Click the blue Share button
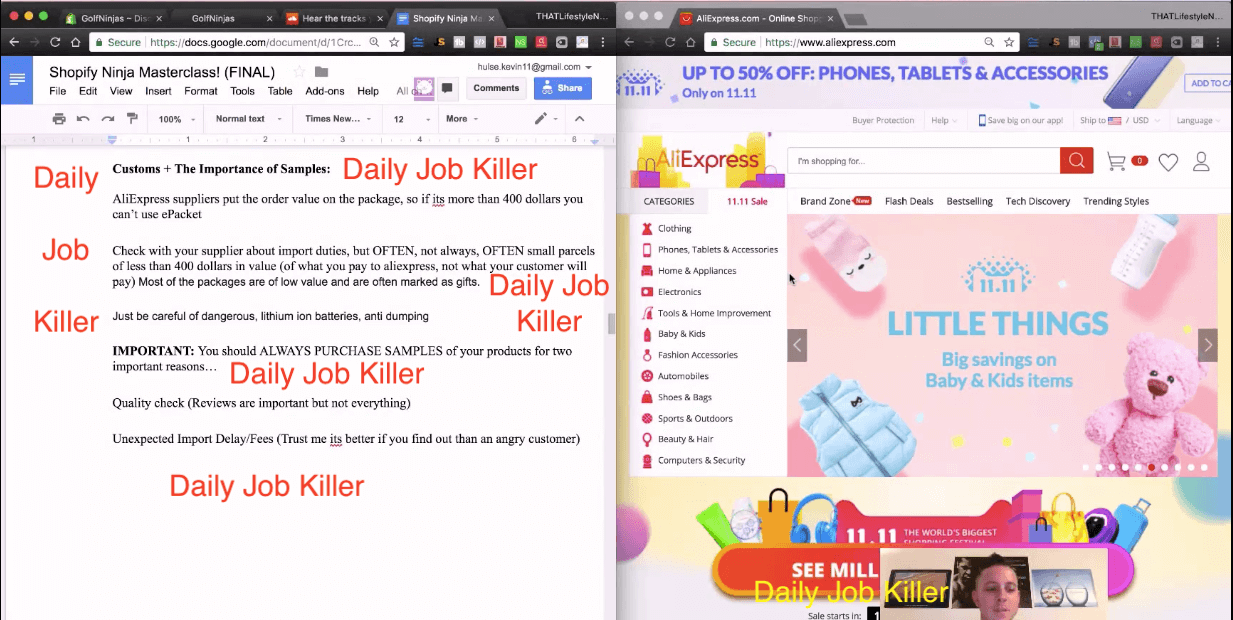Image resolution: width=1233 pixels, height=620 pixels. coord(562,88)
